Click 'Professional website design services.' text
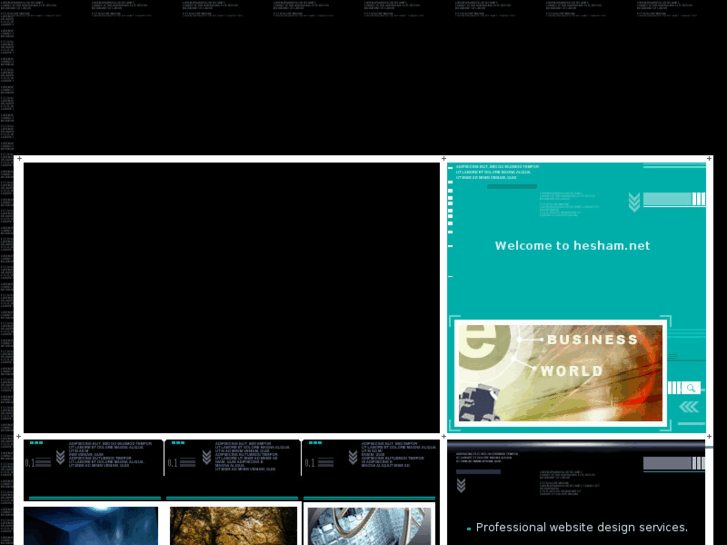The image size is (727, 545). pos(582,527)
